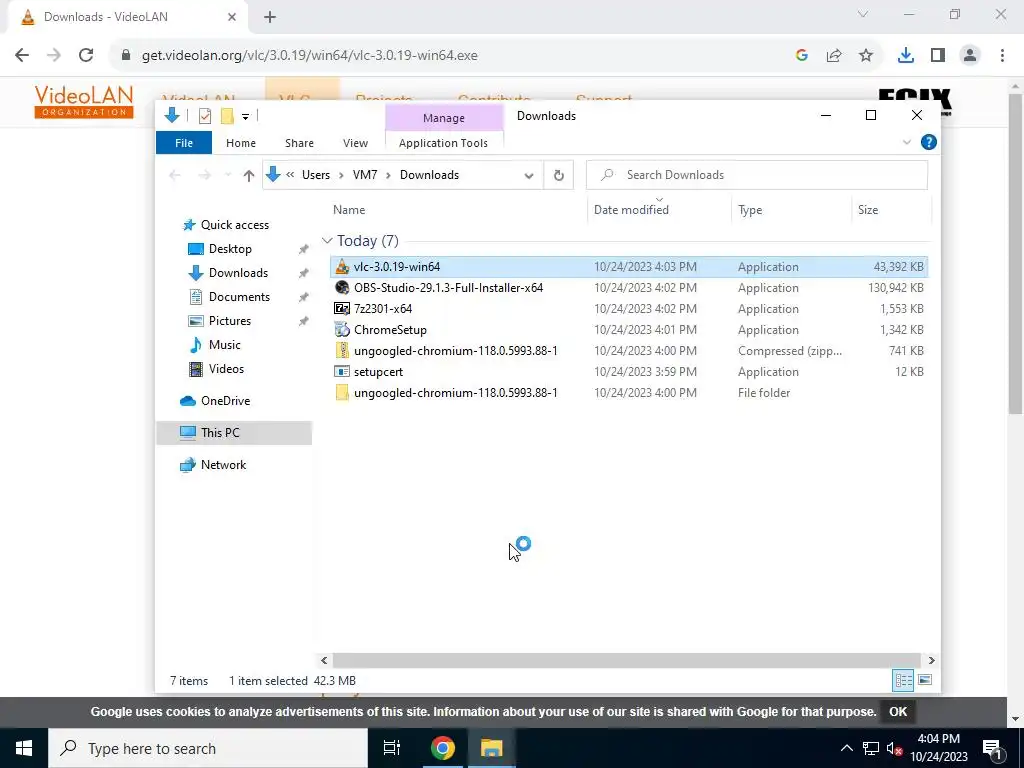Viewport: 1024px width, 768px height.
Task: Open Customize Quick Access Toolbar dropdown
Action: 246,116
